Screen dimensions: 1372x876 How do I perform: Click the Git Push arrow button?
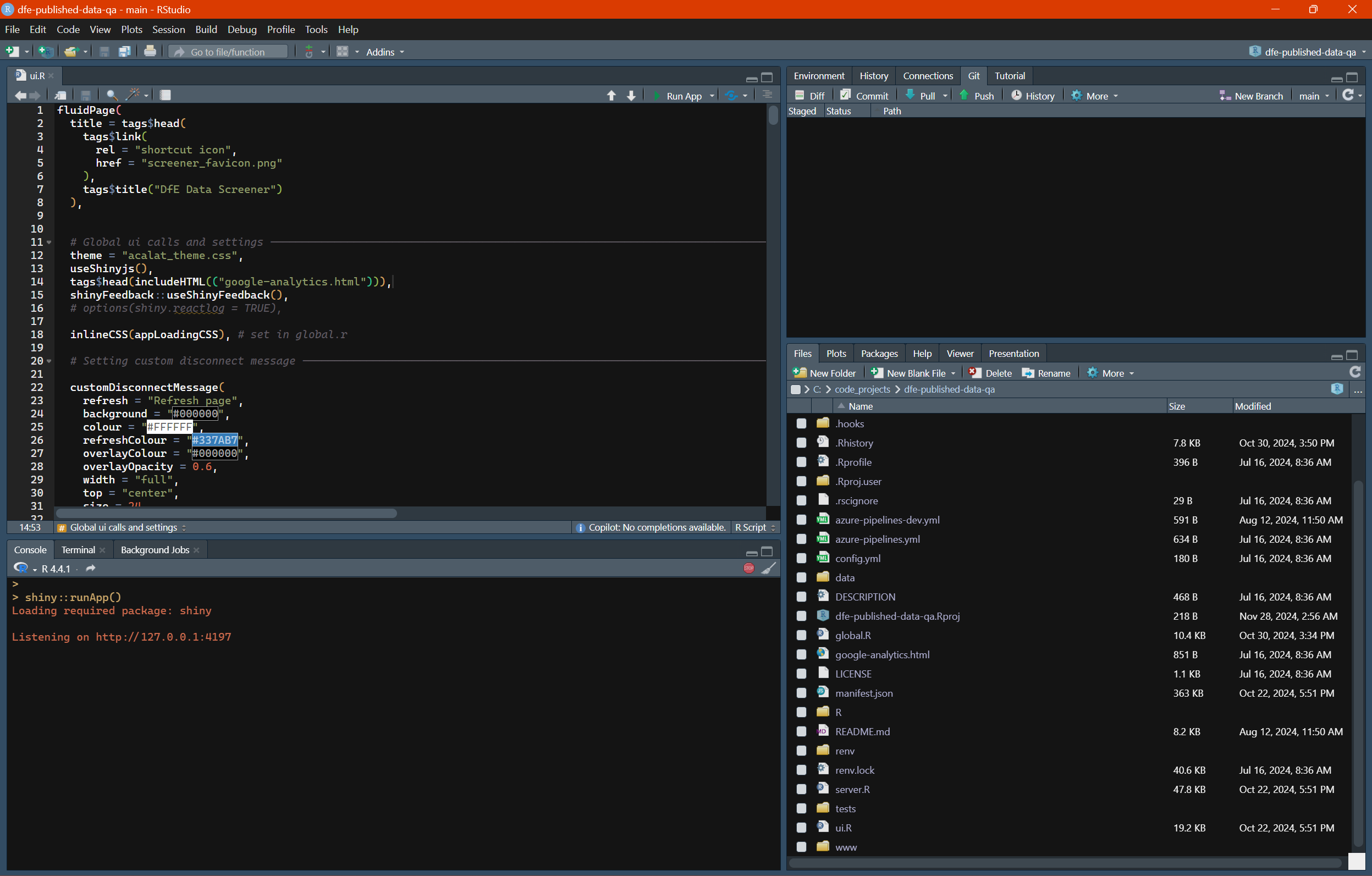coord(977,96)
